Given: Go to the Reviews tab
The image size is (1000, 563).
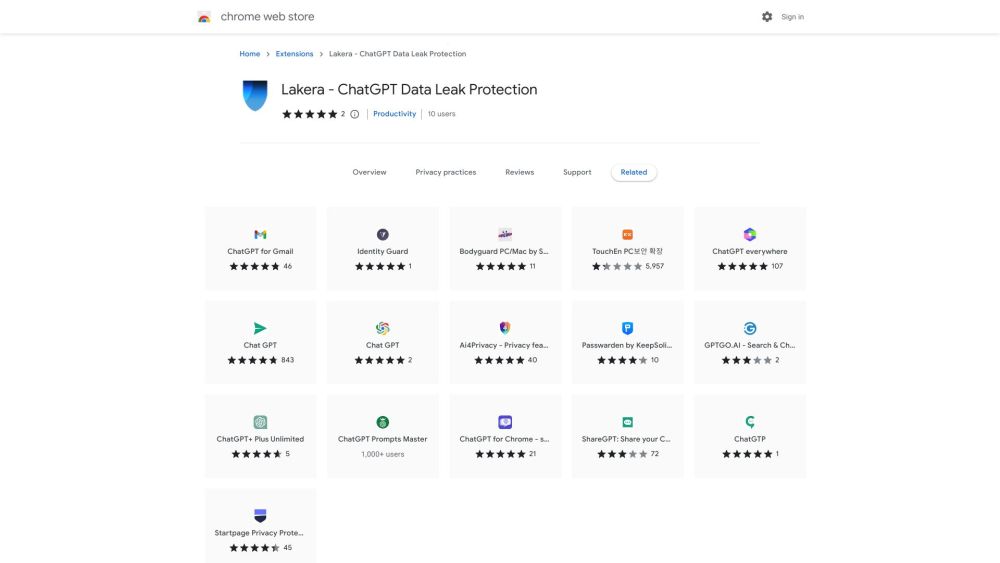Looking at the screenshot, I should click(519, 172).
